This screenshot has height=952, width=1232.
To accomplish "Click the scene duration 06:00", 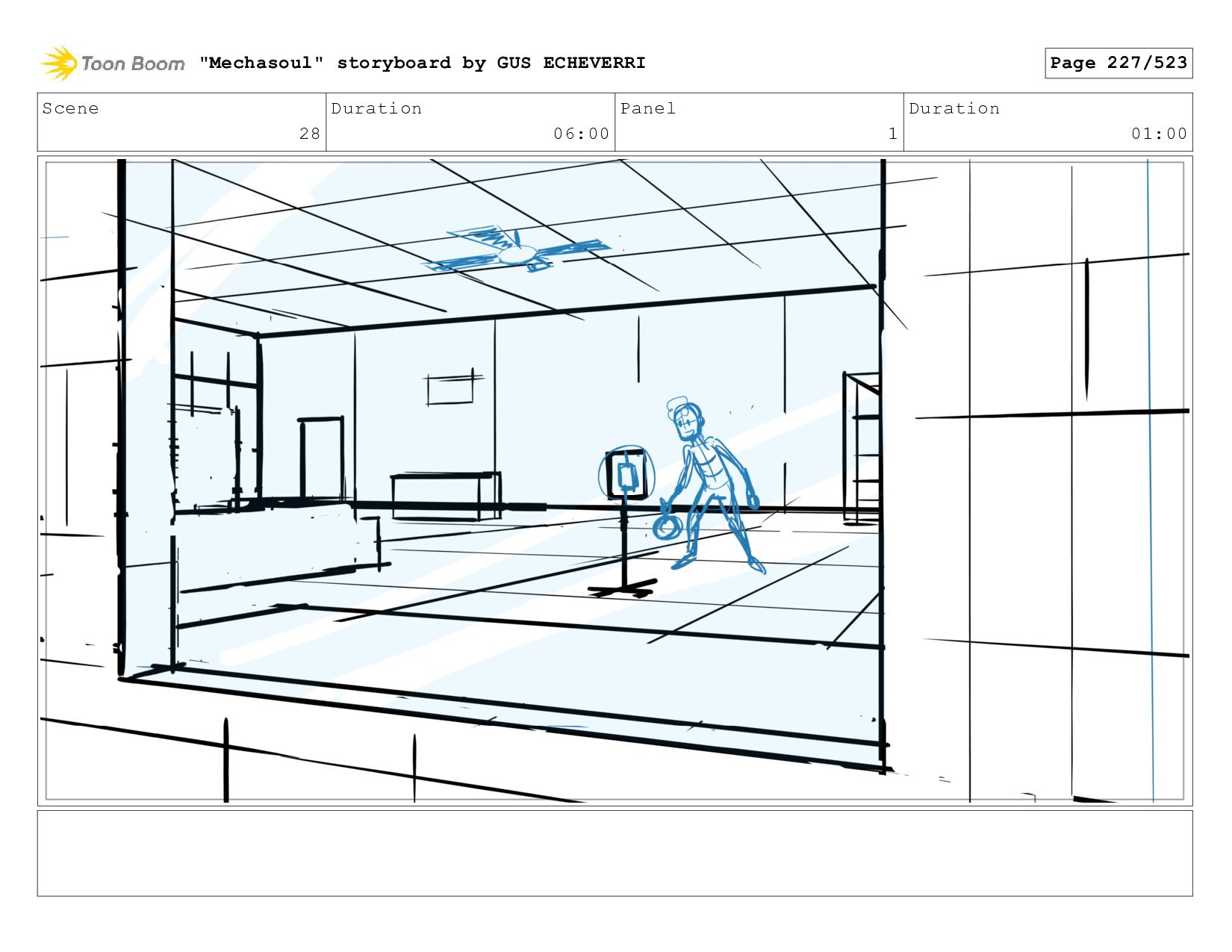I will coord(582,134).
